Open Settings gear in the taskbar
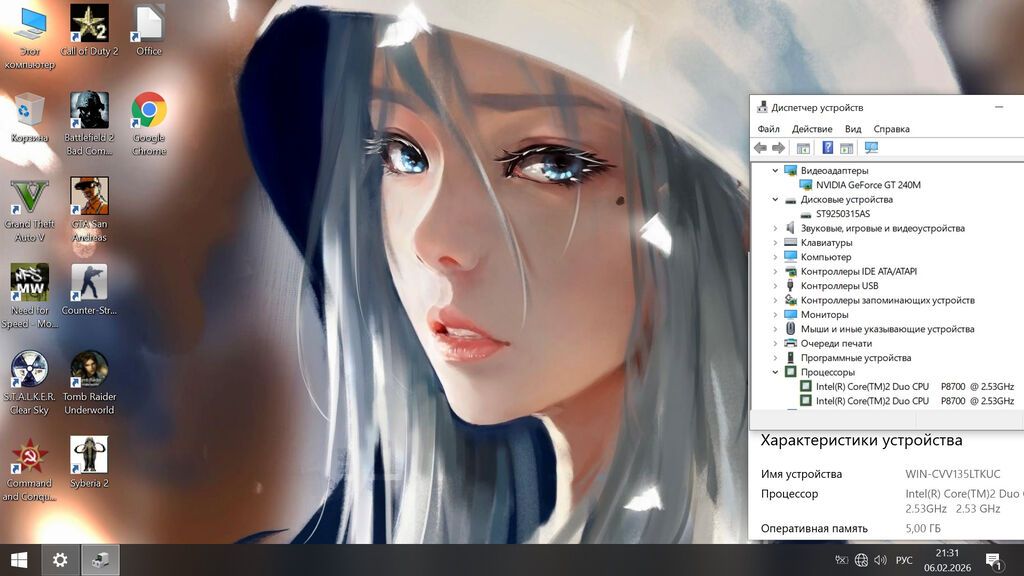 click(x=59, y=560)
